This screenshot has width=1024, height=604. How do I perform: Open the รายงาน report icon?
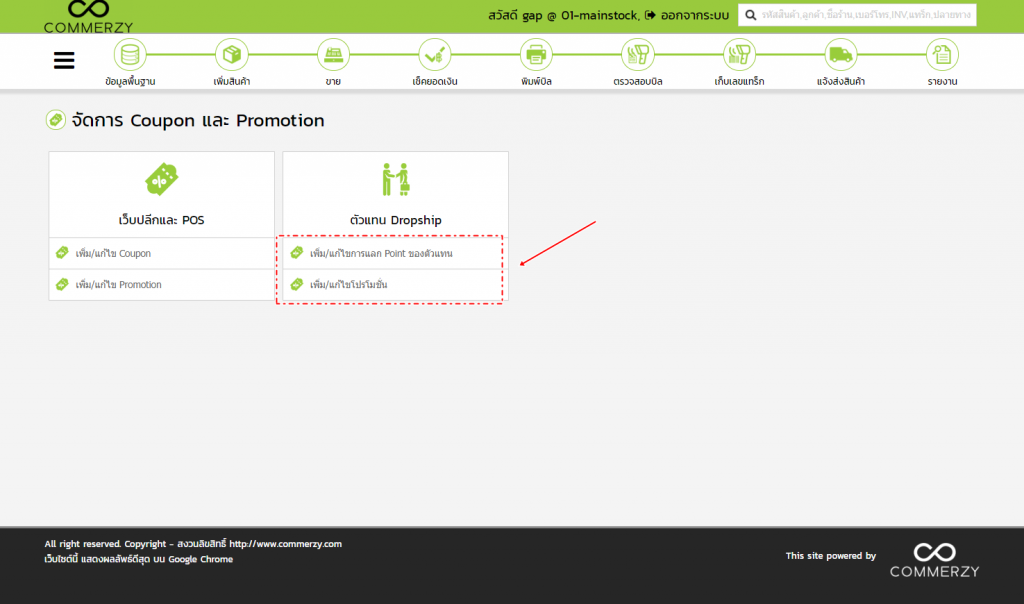942,54
